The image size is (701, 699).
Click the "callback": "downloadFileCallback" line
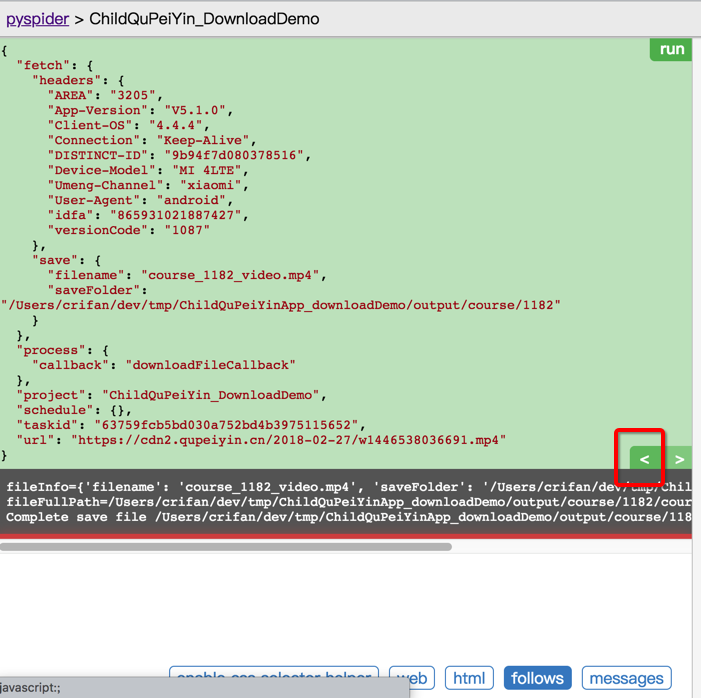(x=164, y=365)
